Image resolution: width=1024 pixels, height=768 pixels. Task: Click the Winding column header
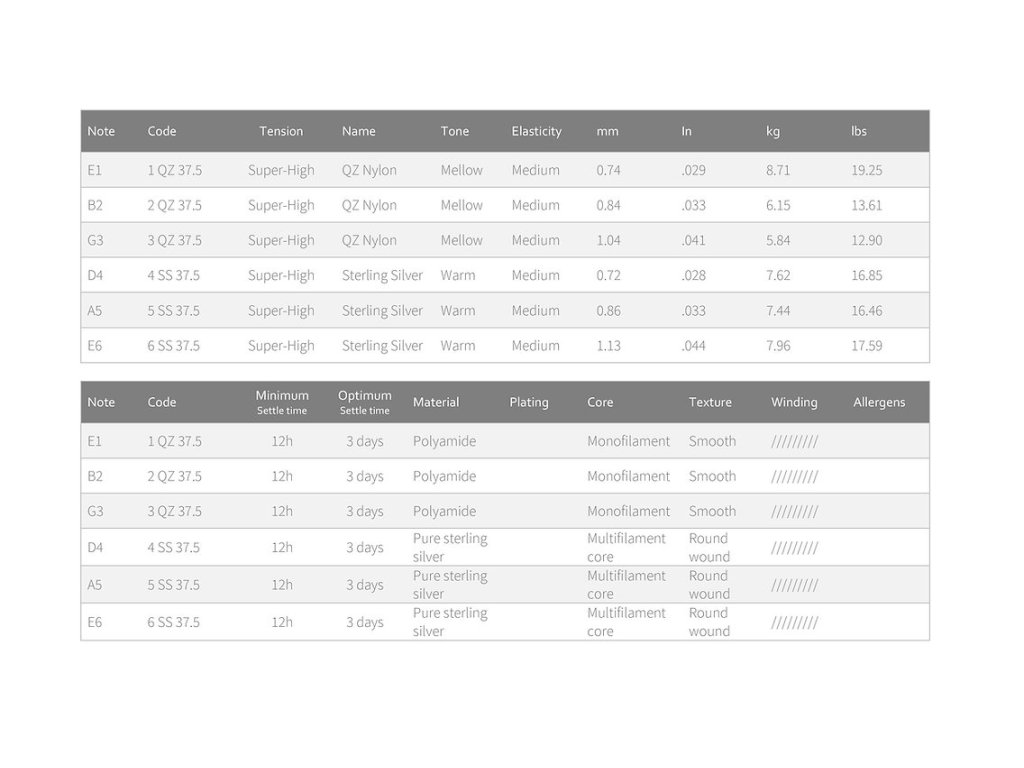(794, 403)
